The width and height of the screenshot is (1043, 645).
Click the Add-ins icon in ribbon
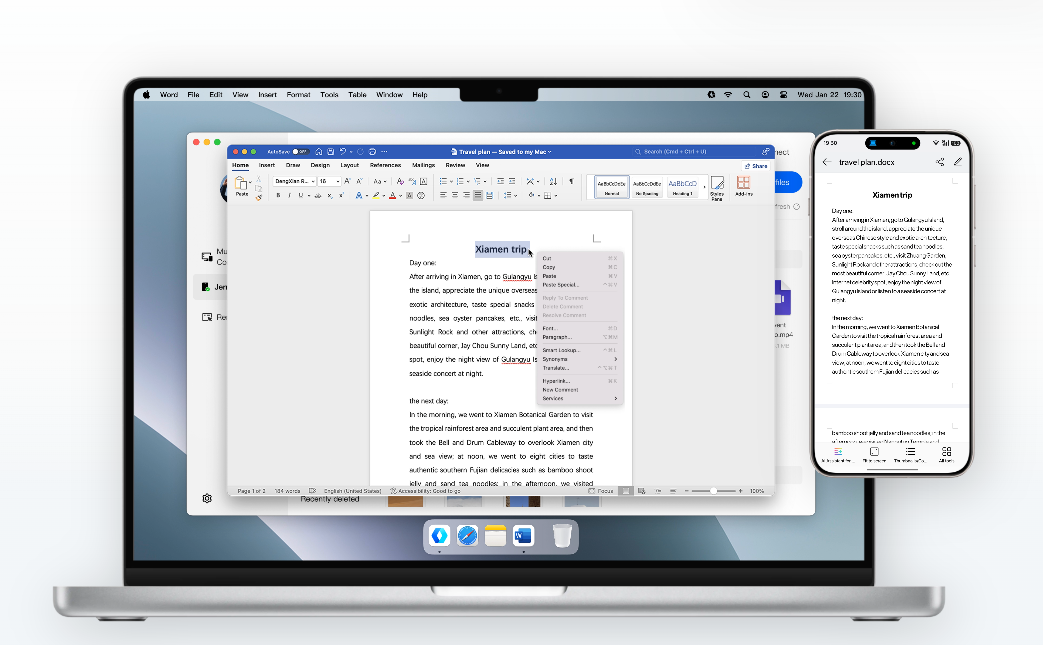[744, 186]
